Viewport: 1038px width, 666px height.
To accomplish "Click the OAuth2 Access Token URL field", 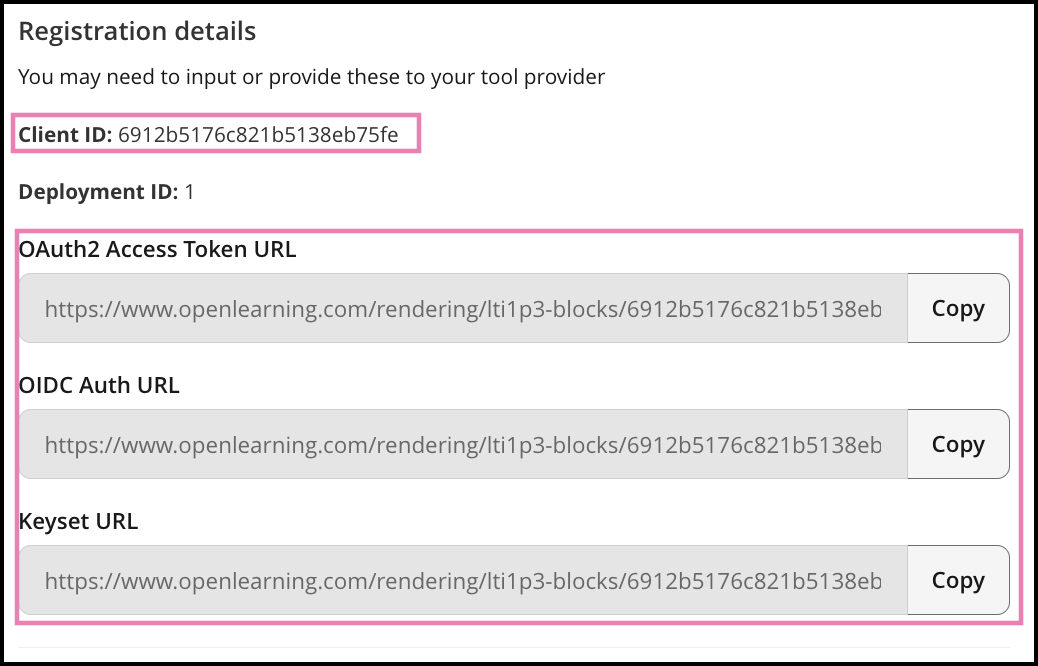I will pyautogui.click(x=463, y=309).
